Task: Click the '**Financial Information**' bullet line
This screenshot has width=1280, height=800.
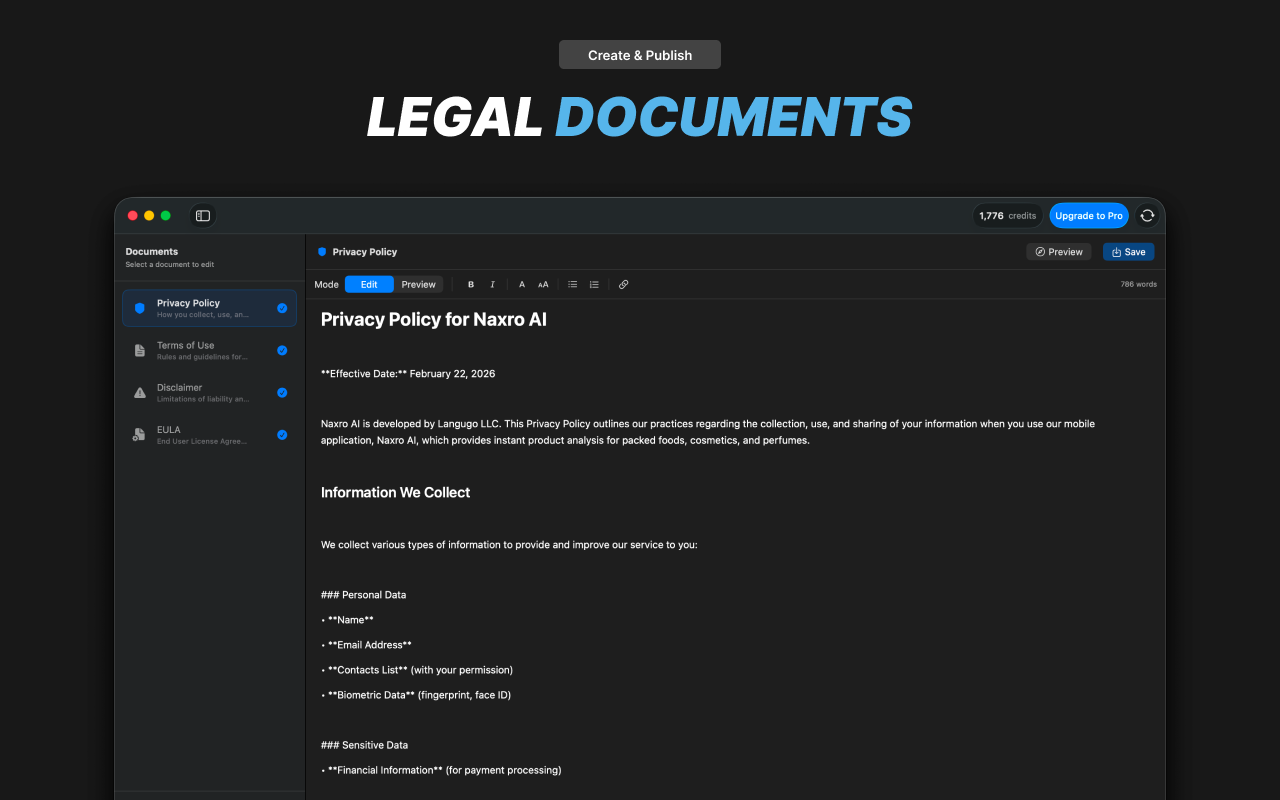Action: (441, 770)
